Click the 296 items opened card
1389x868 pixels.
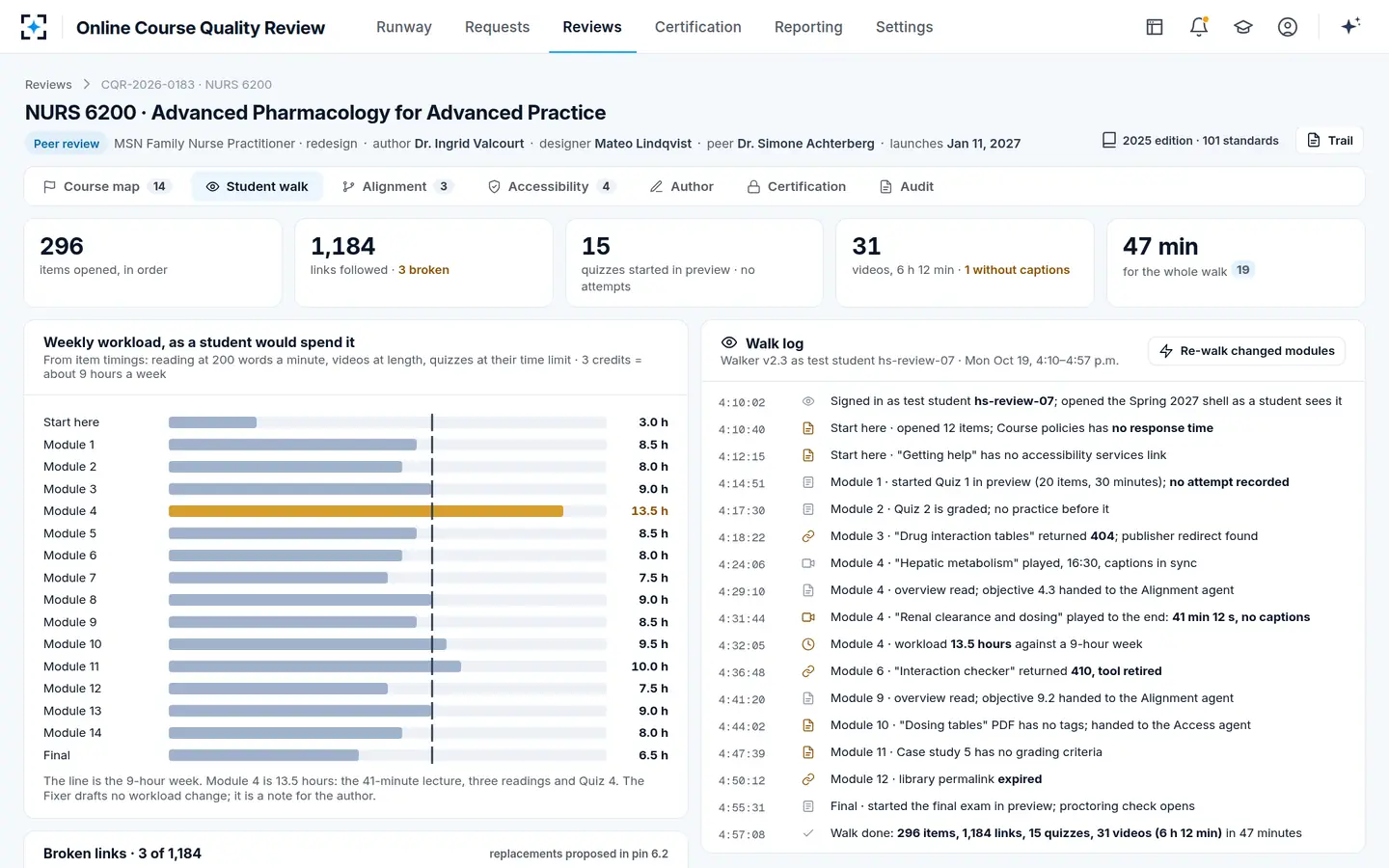point(153,262)
